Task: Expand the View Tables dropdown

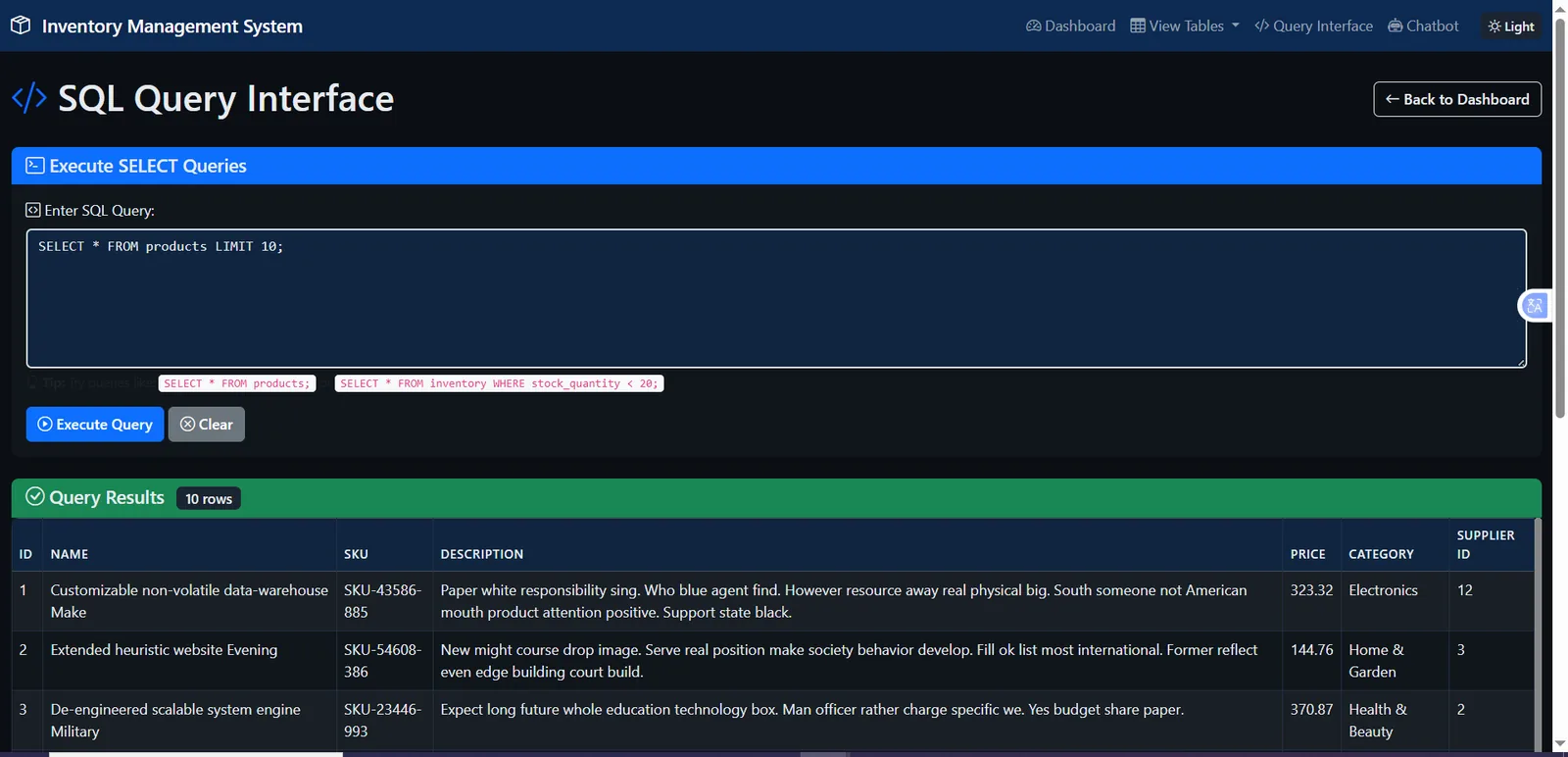Action: tap(1185, 25)
